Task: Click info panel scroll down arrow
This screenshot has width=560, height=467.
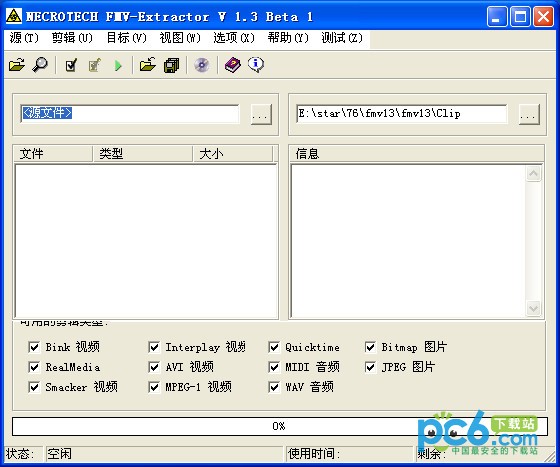Action: (534, 308)
